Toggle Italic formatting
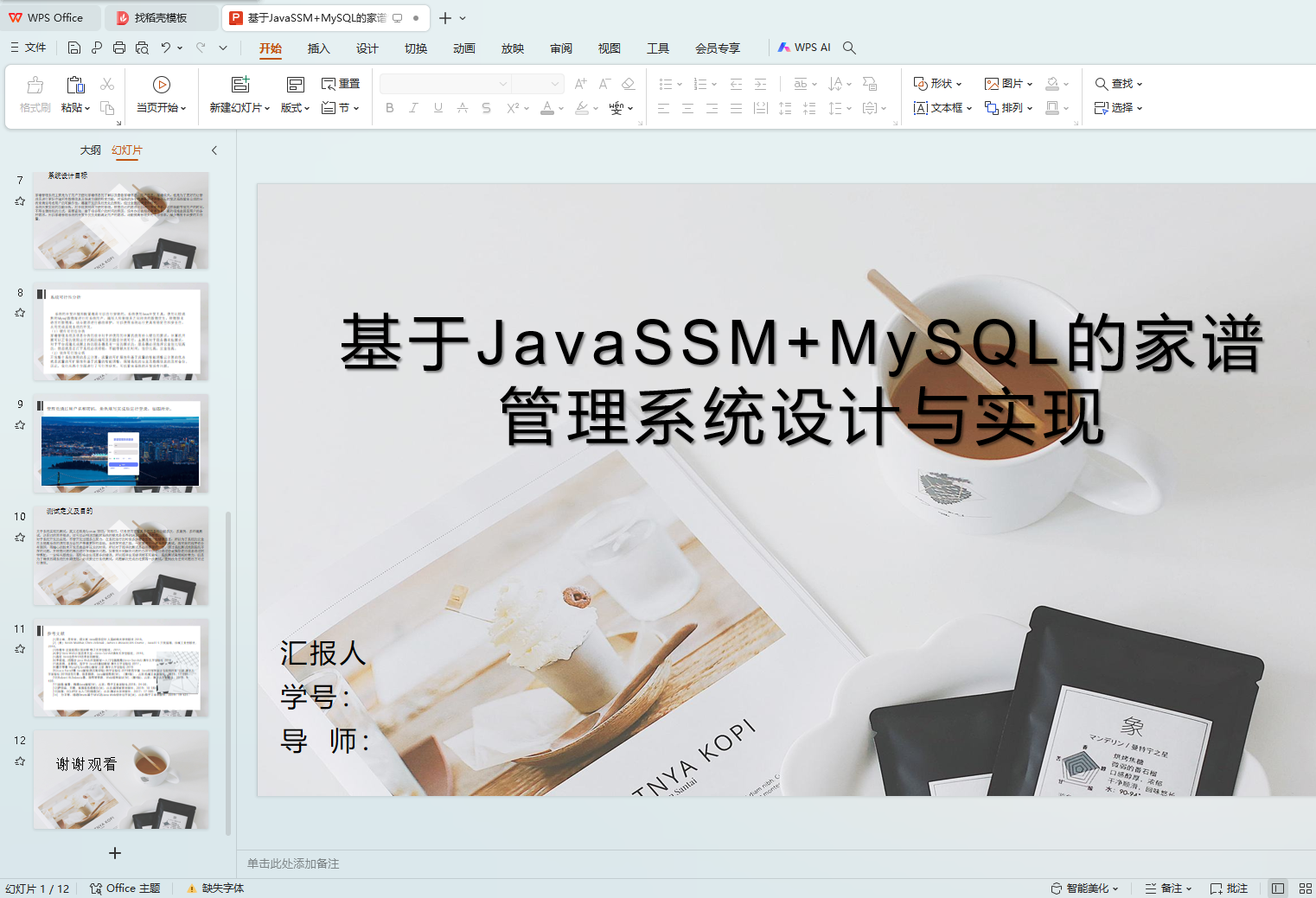The image size is (1316, 898). click(x=414, y=108)
